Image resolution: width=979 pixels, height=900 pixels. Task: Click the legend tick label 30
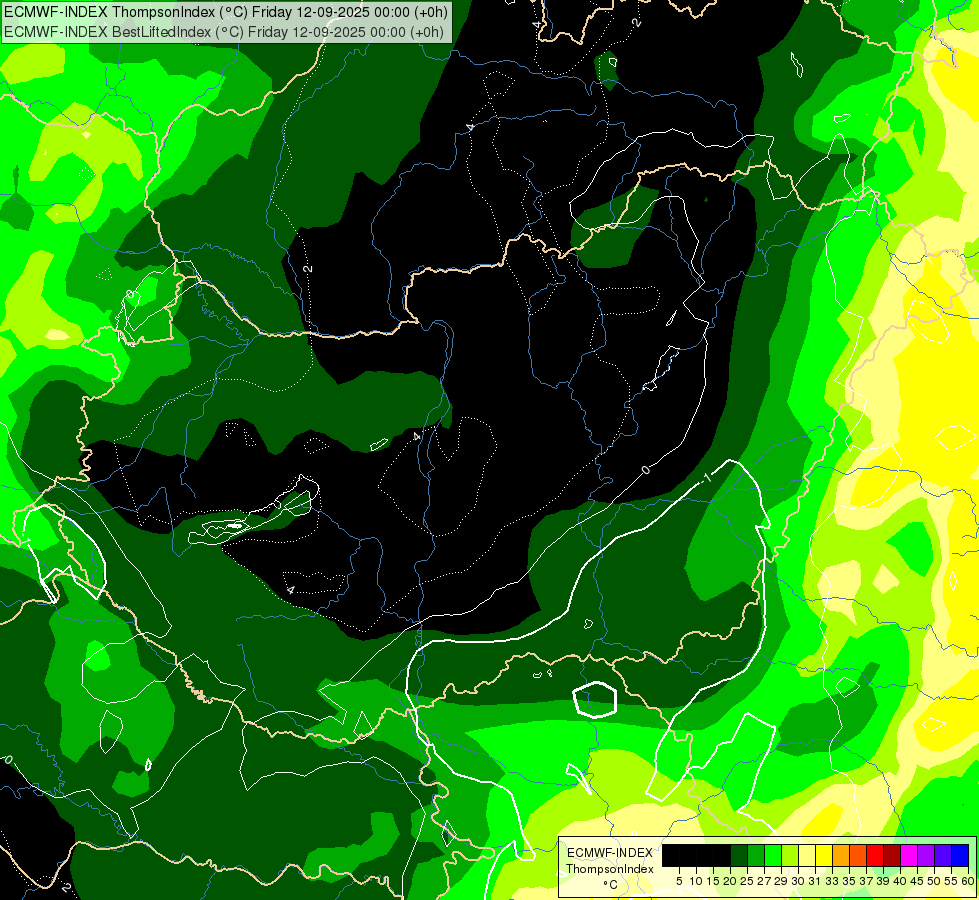(798, 881)
